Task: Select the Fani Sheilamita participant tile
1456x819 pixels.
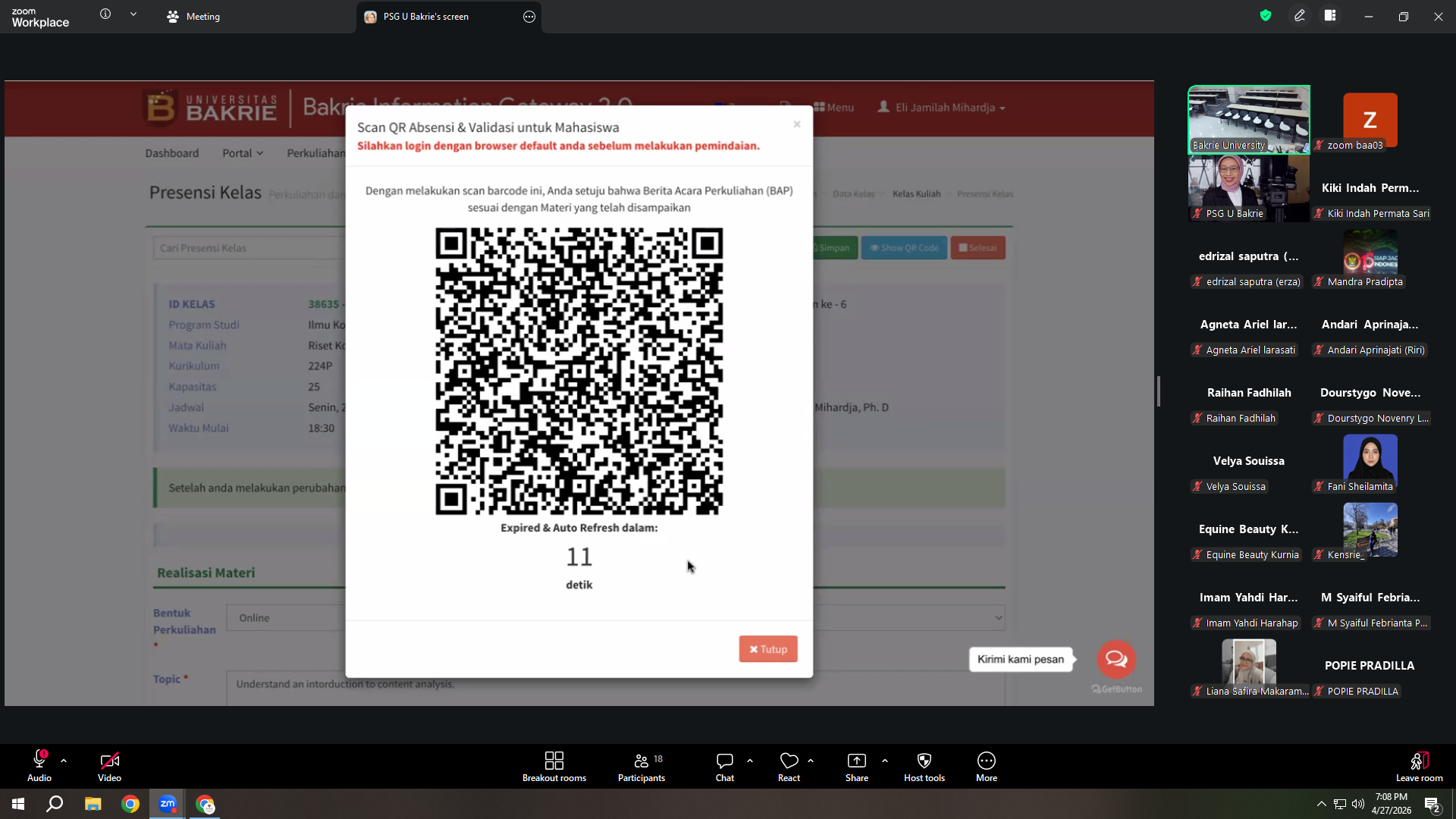Action: click(x=1370, y=461)
